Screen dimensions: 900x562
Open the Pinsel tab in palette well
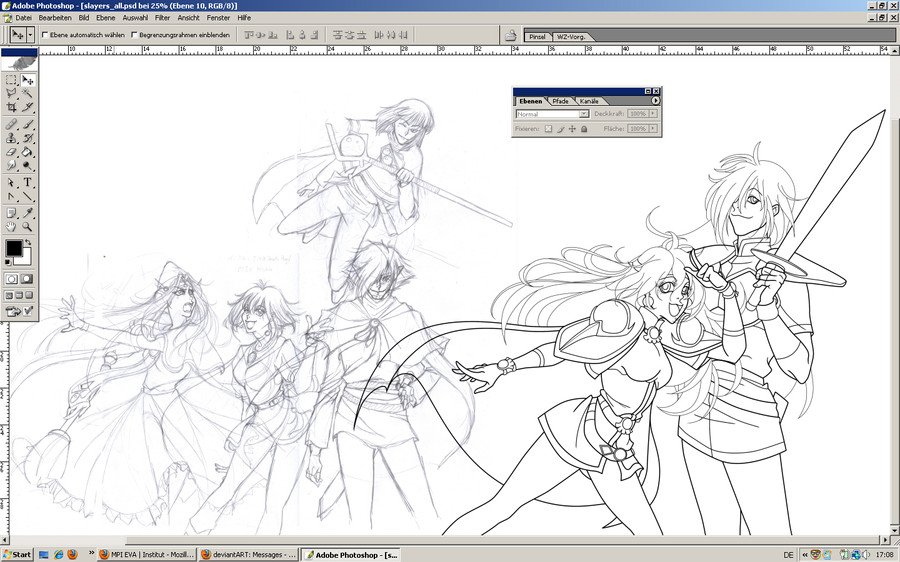coord(537,37)
